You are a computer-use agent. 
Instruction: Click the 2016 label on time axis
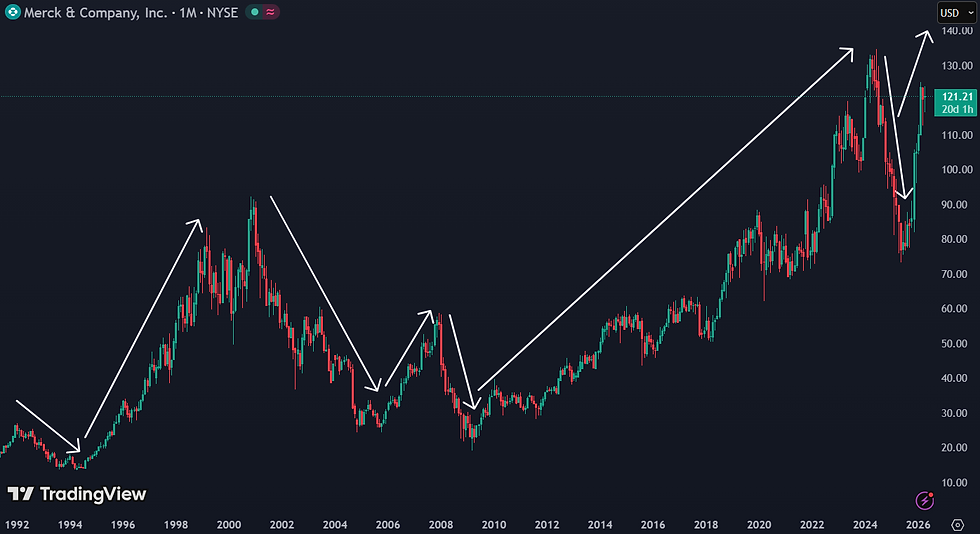pyautogui.click(x=652, y=525)
